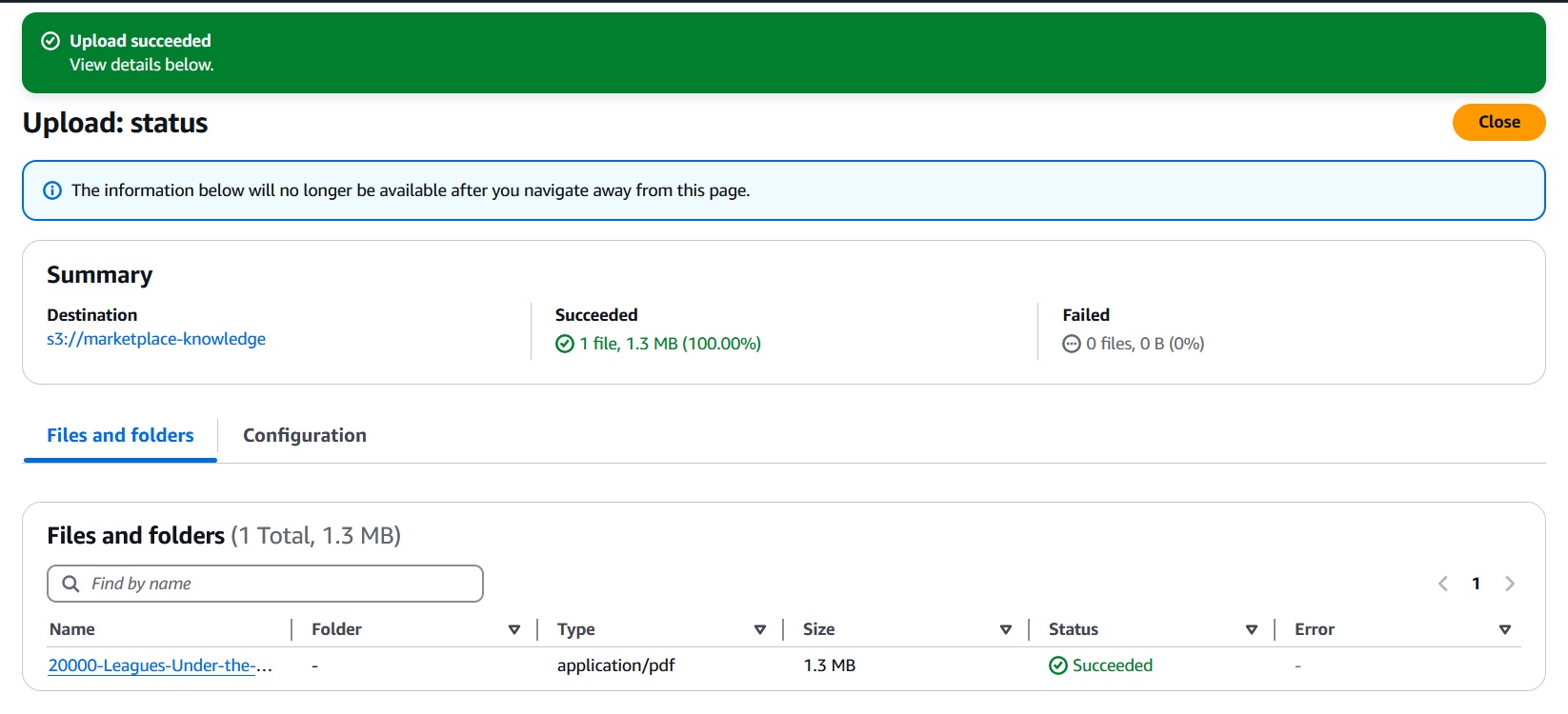Sort by the Folder column arrow
This screenshot has height=714, width=1568.
514,629
